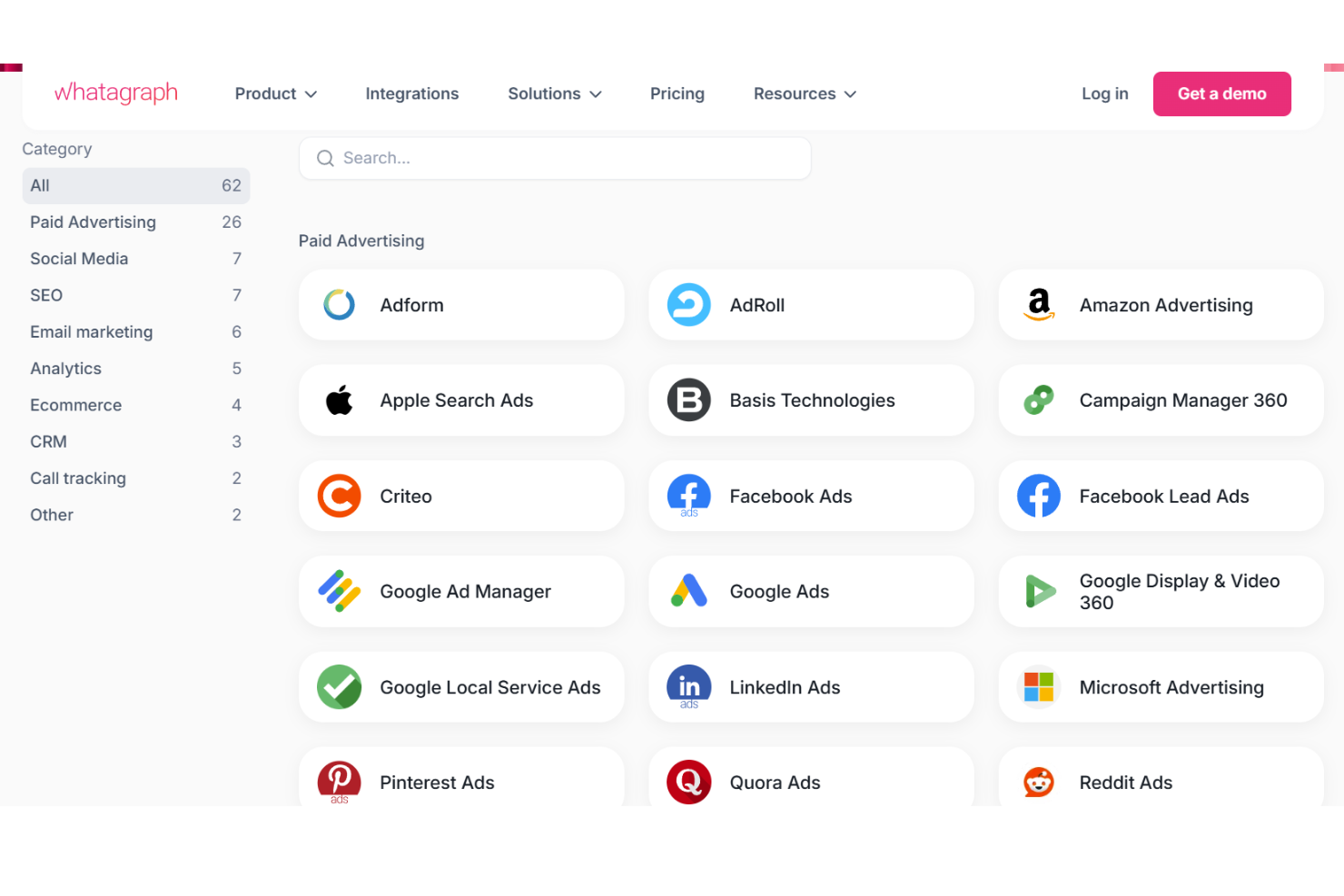Select the Integrations menu item

point(411,94)
